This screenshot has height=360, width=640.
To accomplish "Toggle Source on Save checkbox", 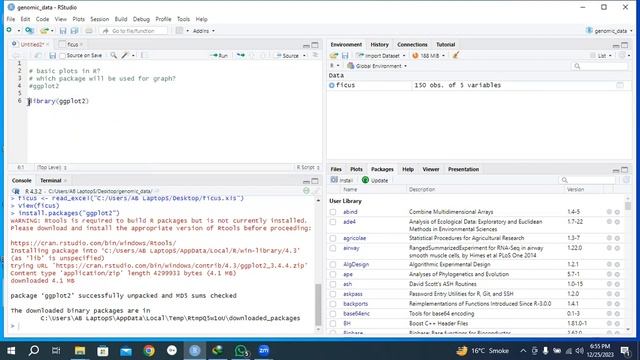I will (x=62, y=56).
